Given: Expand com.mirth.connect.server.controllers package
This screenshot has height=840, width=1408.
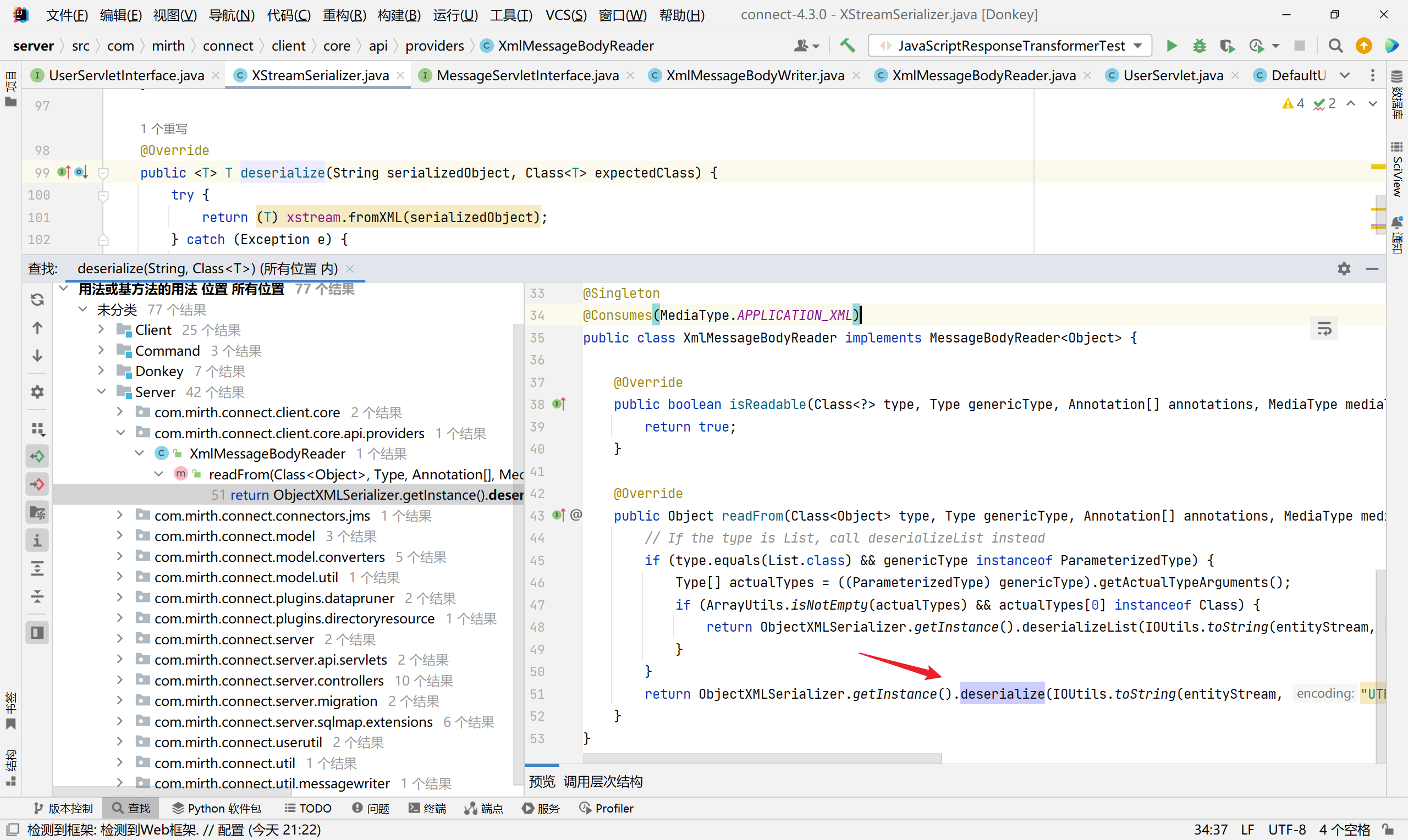Looking at the screenshot, I should point(119,680).
